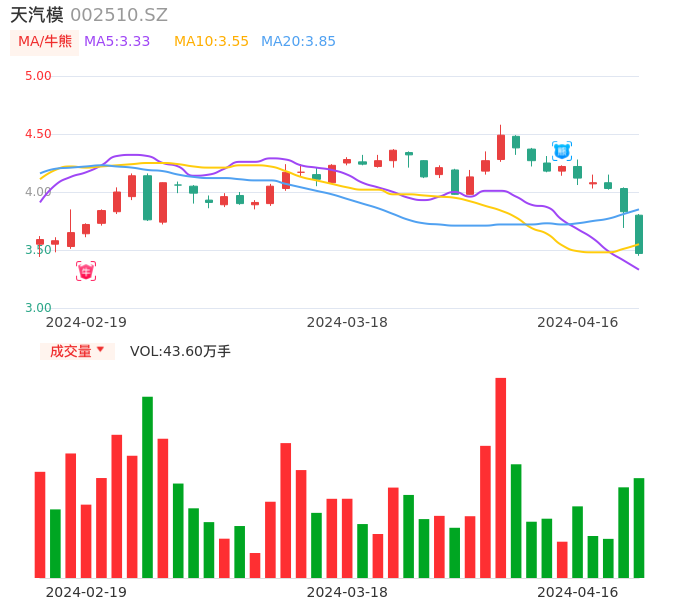Click the 2024-04-16 date label under volume chart
Image resolution: width=686 pixels, height=606 pixels.
(578, 592)
